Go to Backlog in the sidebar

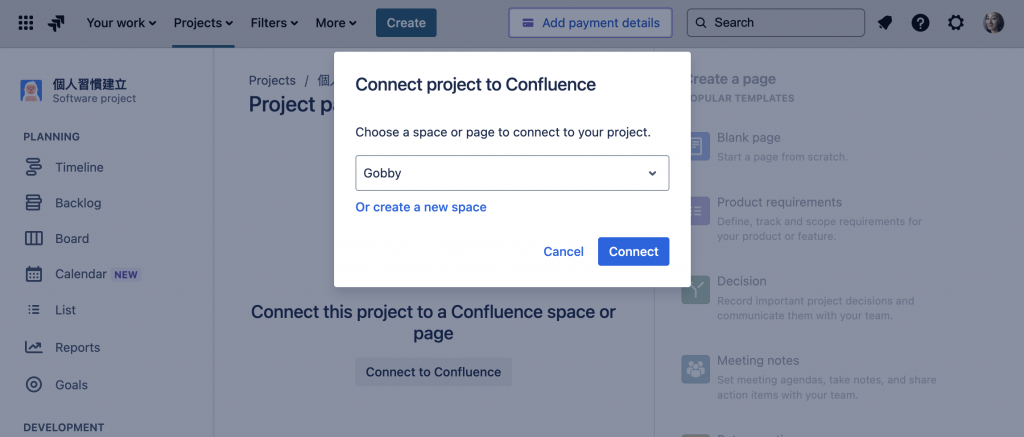coord(78,203)
